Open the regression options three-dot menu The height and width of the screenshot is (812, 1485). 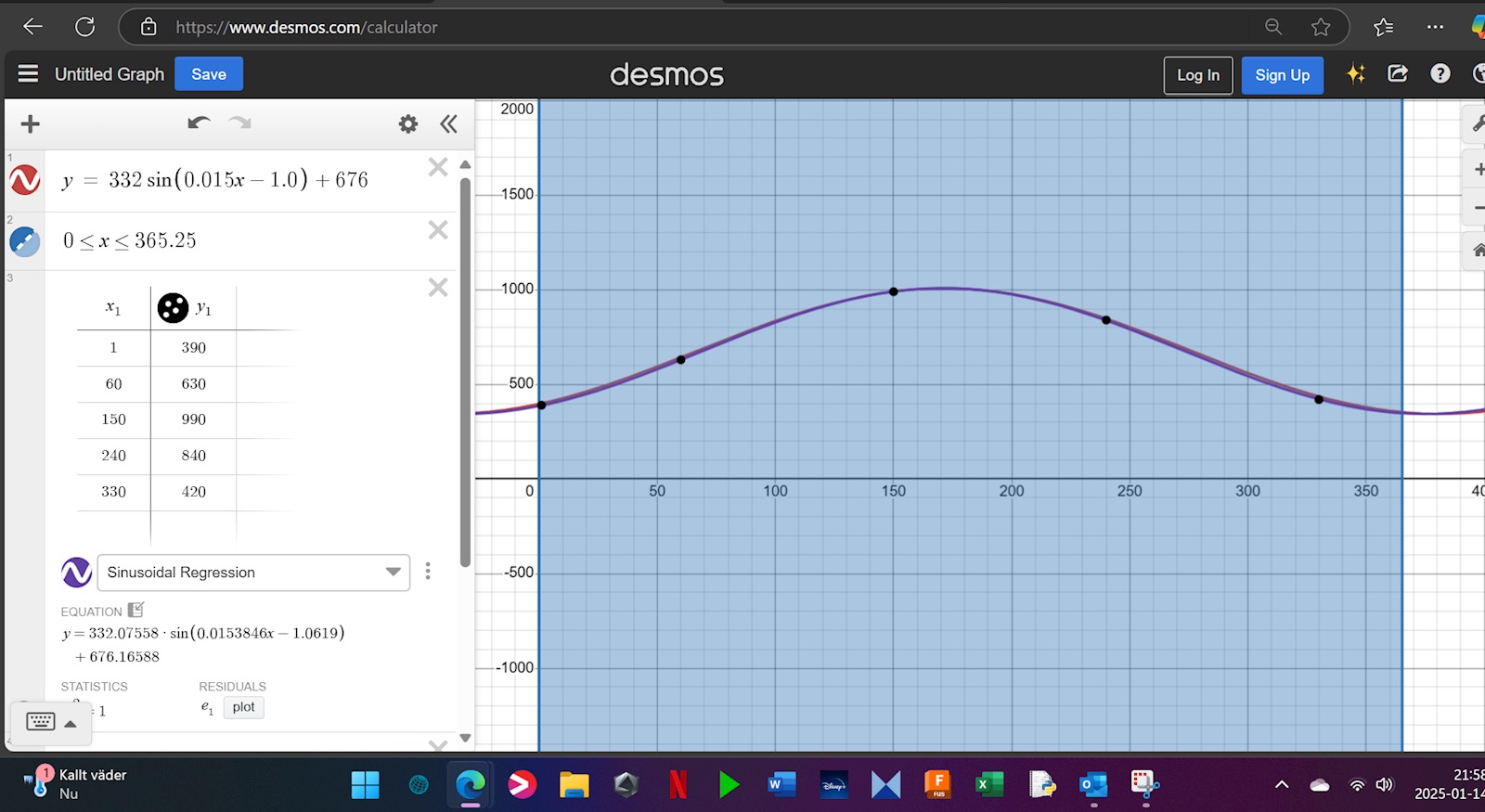click(428, 572)
